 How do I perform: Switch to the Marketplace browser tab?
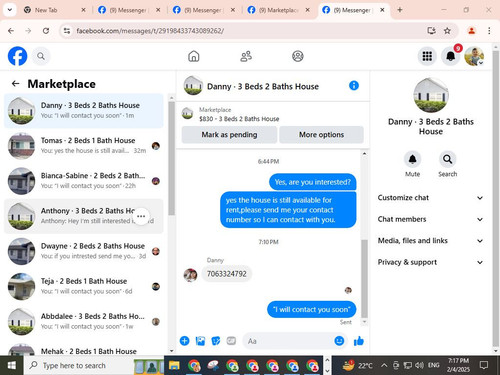(x=277, y=10)
